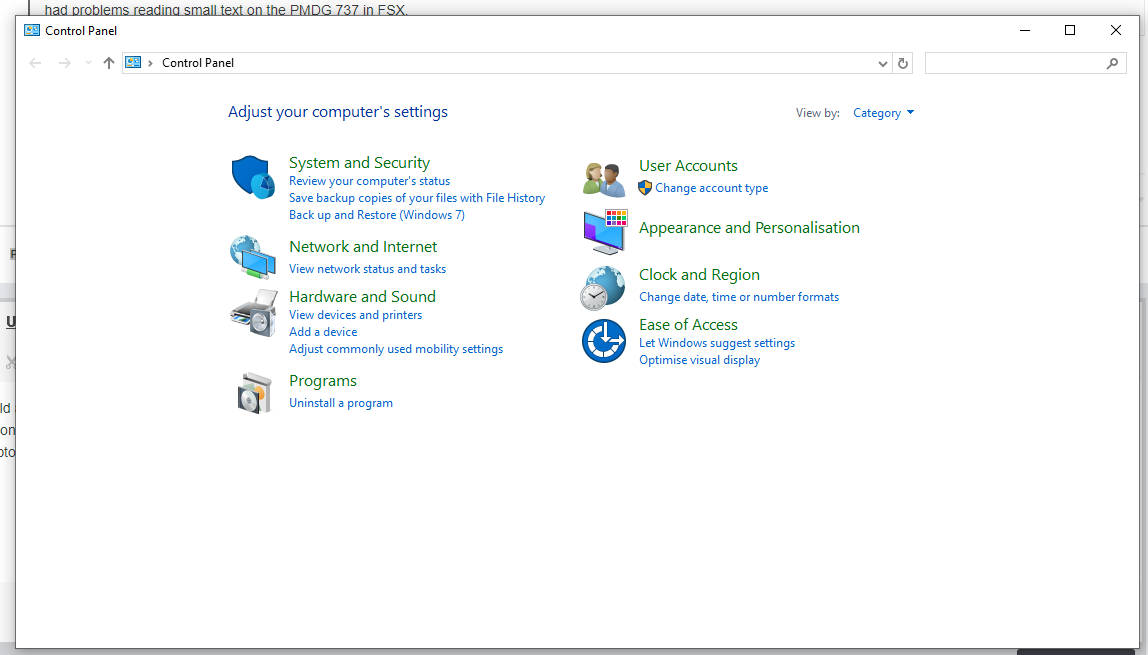This screenshot has height=655, width=1148.
Task: Click View devices and printers
Action: 356,315
